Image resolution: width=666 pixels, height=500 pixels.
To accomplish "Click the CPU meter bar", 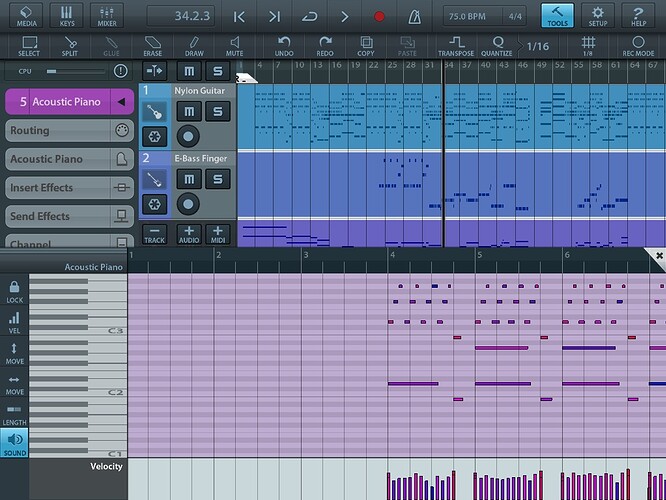I will [75, 71].
